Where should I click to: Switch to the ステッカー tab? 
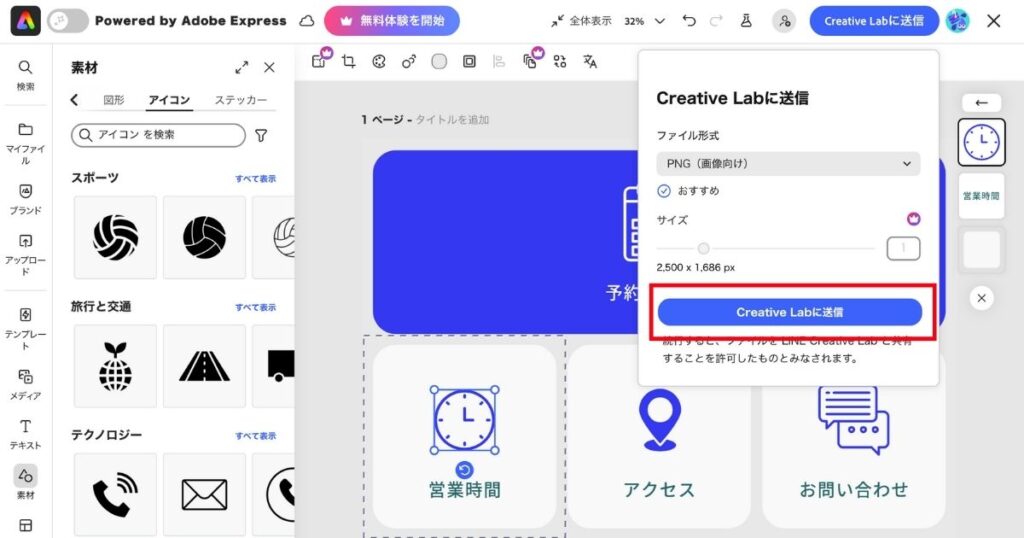[x=240, y=100]
